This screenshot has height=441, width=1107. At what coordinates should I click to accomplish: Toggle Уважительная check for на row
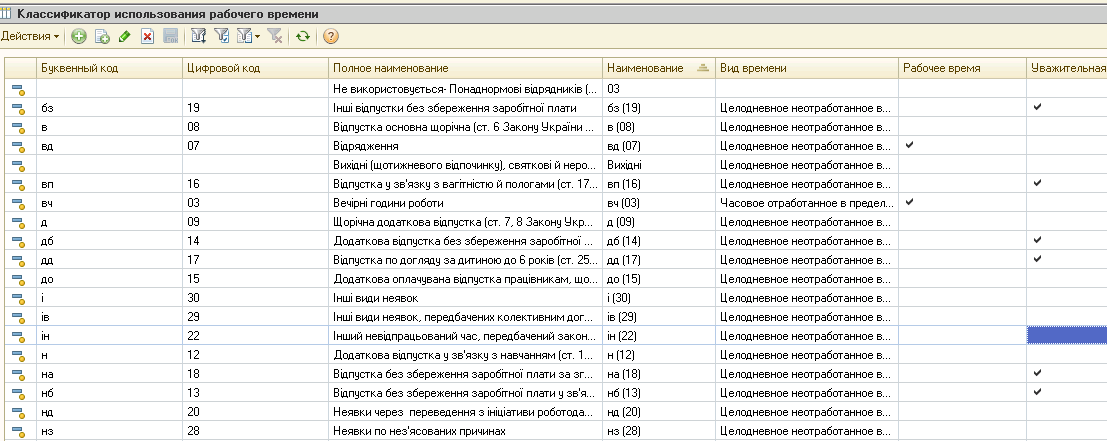pyautogui.click(x=1037, y=373)
